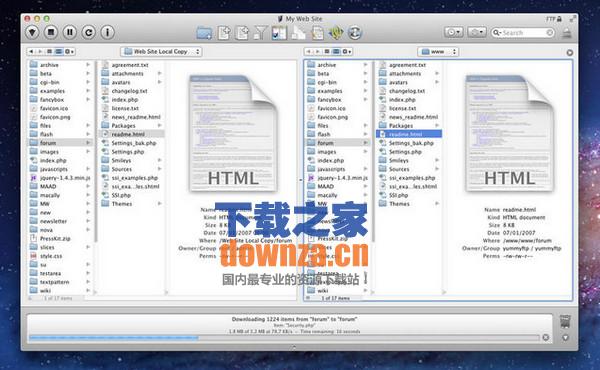Select the highlighted readme.html in the remote pane
The image size is (600, 370).
point(409,134)
